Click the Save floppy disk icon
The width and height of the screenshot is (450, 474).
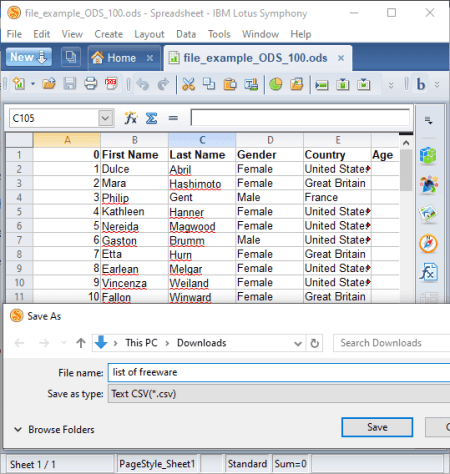pyautogui.click(x=70, y=83)
